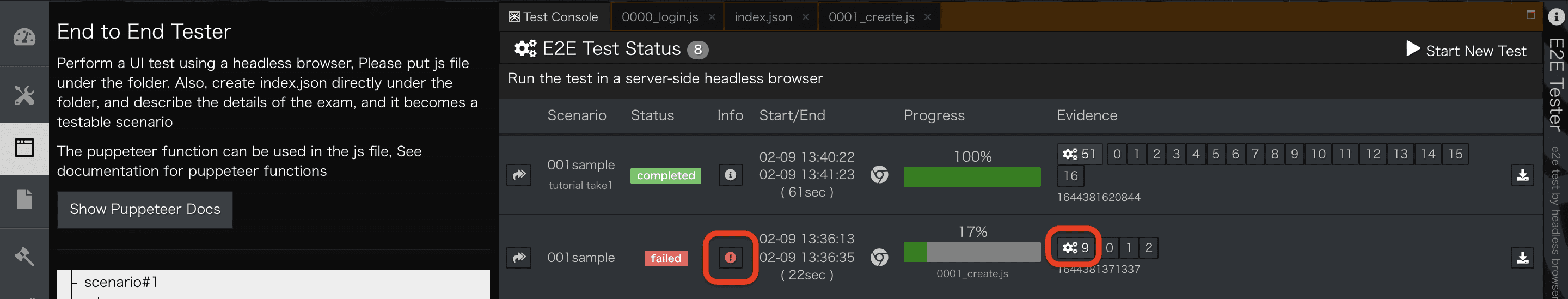Viewport: 1568px width, 299px height.
Task: Download evidence for the failed test
Action: 1522,258
